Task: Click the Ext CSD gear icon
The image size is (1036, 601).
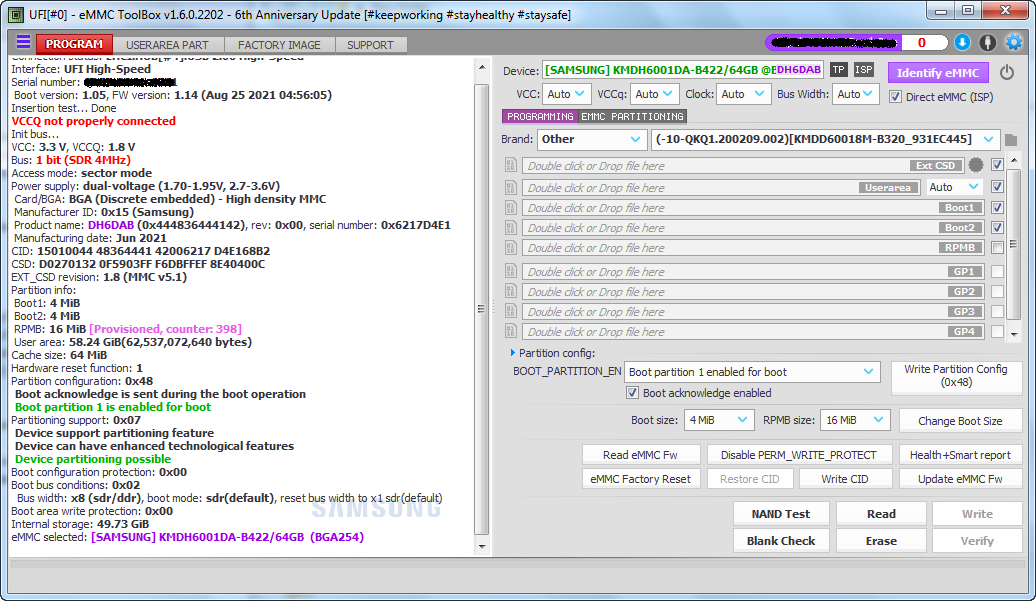Action: (975, 165)
